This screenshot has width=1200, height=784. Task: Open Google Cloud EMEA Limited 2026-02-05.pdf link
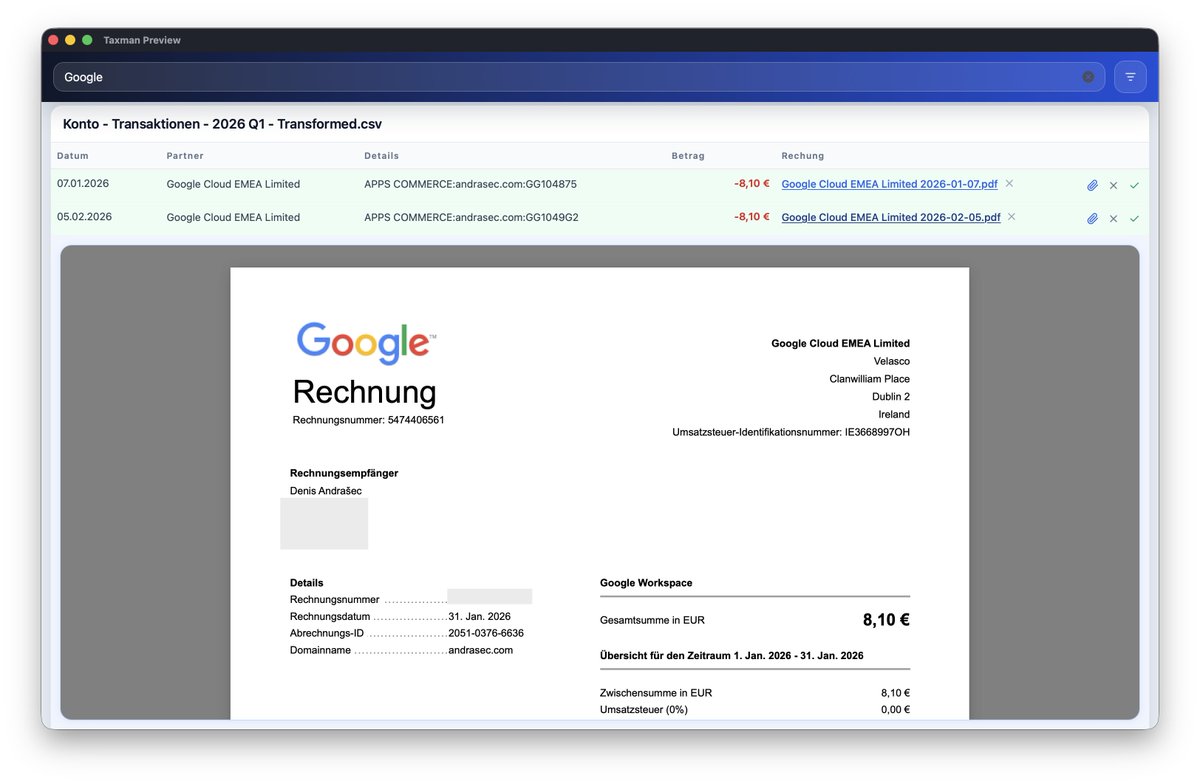[891, 217]
